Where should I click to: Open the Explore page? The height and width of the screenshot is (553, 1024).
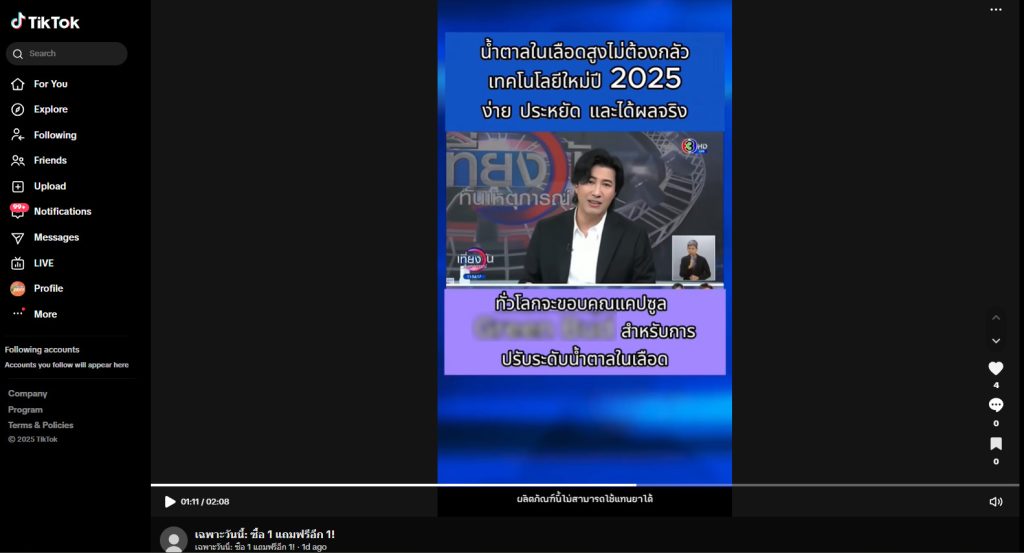[x=50, y=110]
